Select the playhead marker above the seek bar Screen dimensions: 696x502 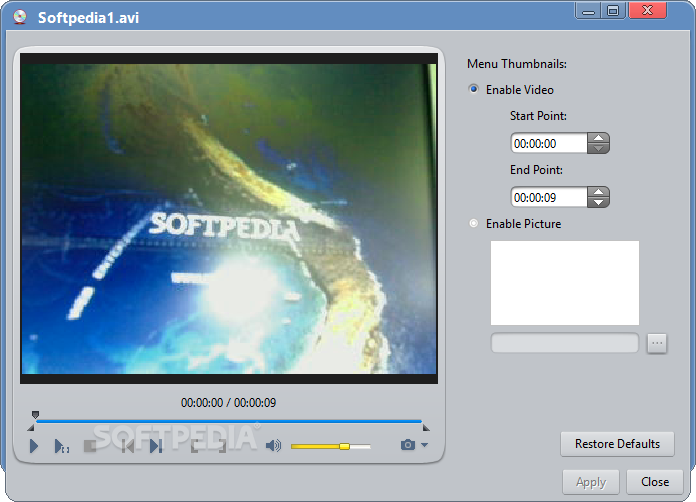click(x=35, y=415)
